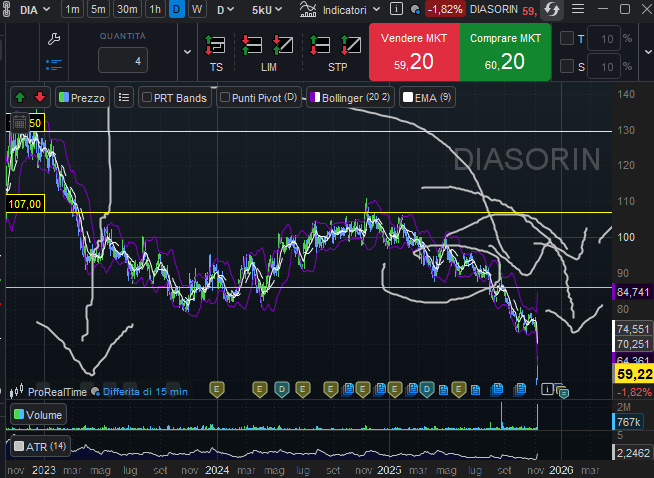Click the Bollinger purple color swatch
Screen dimensions: 654x478
point(315,98)
